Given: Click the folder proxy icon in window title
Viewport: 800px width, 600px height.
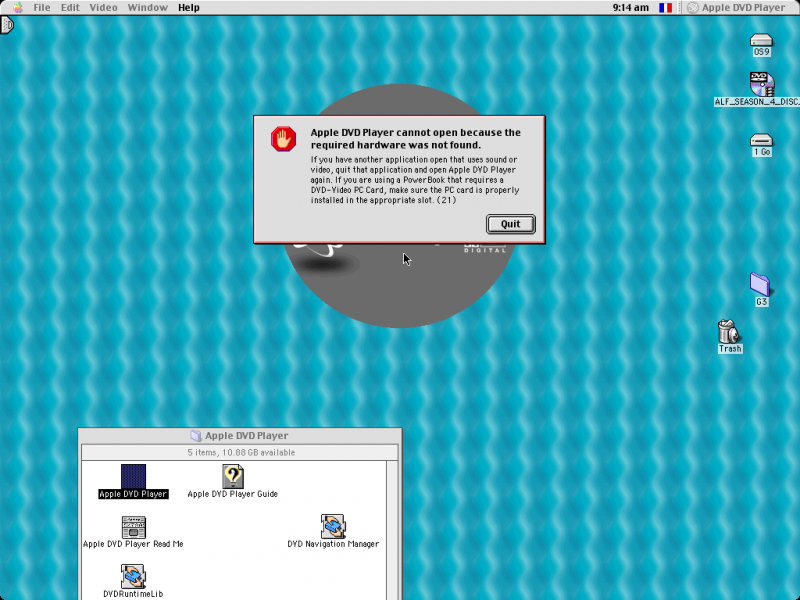Looking at the screenshot, I should pyautogui.click(x=195, y=436).
